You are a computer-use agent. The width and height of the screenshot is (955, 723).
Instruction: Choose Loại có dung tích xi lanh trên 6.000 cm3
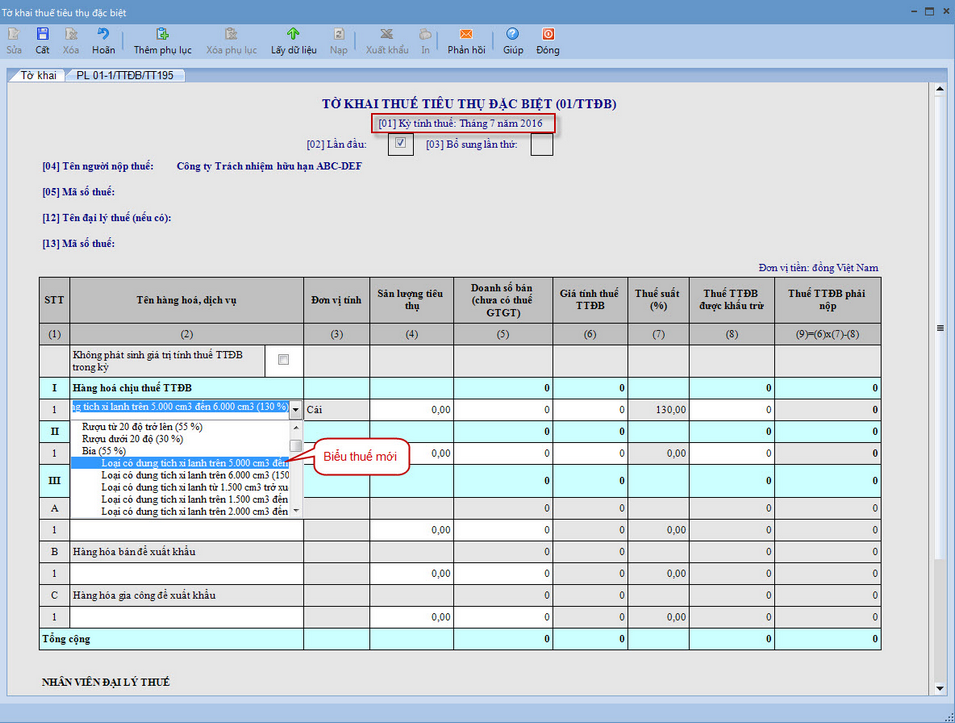pyautogui.click(x=195, y=475)
